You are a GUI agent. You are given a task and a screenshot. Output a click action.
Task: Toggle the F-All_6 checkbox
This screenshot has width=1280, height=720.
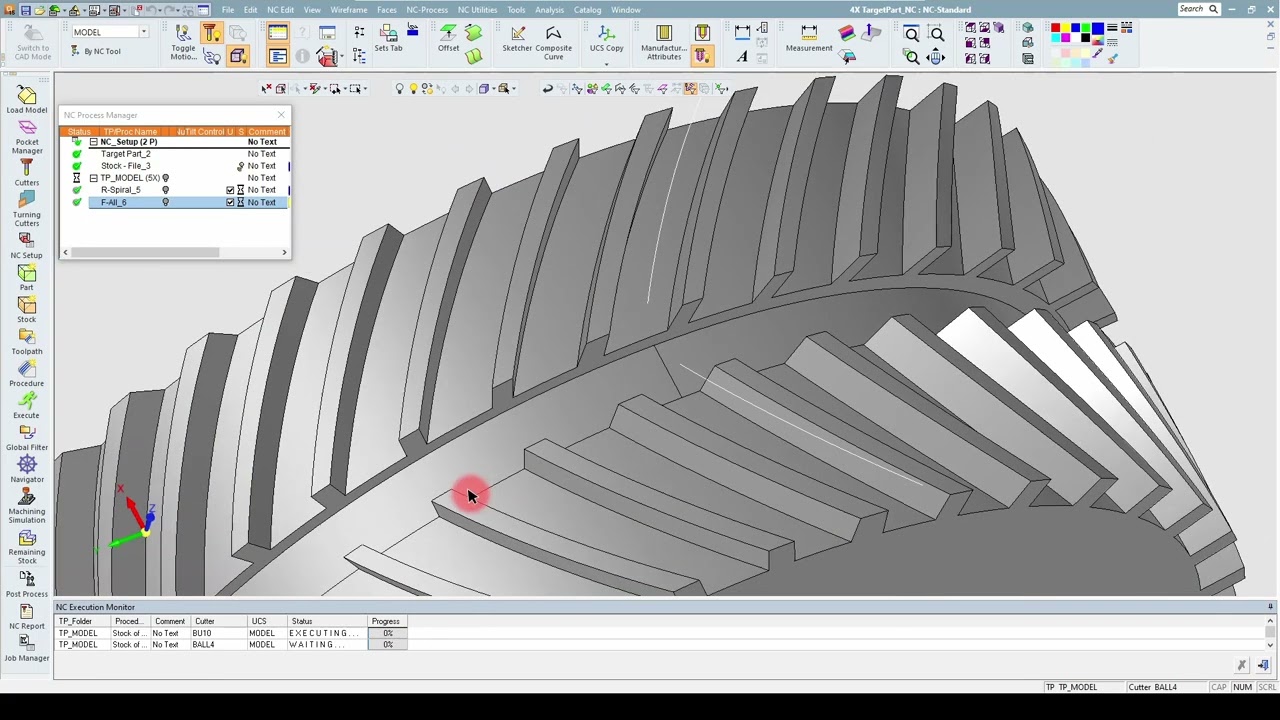point(230,202)
